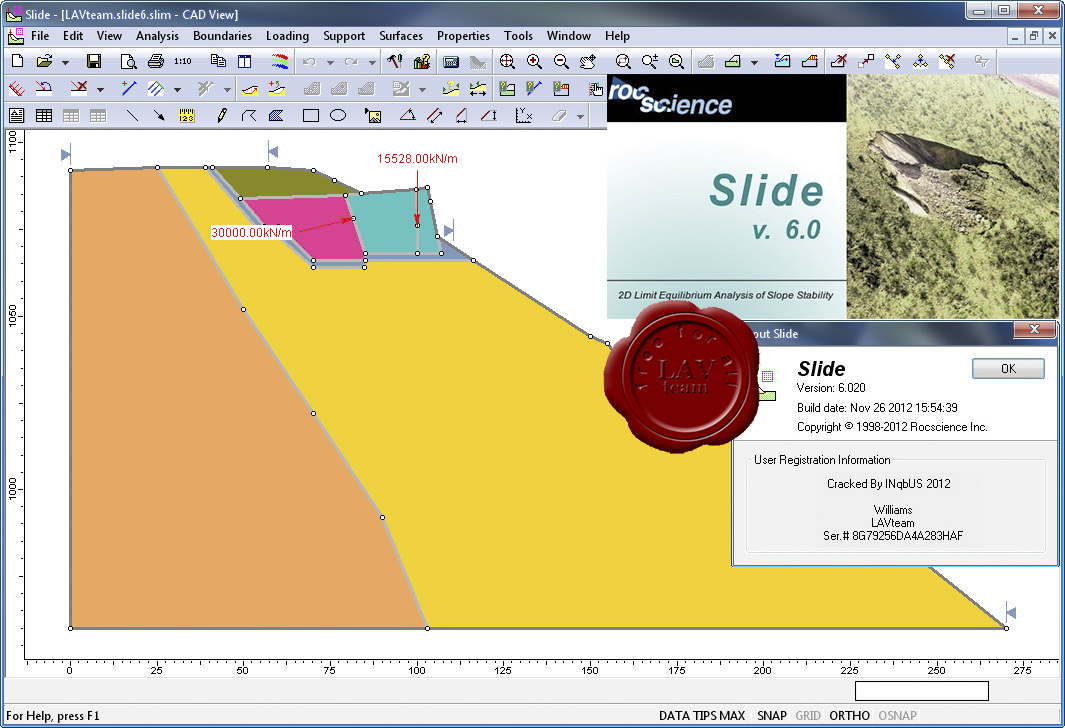Toggle OSNAP in the status bar
The width and height of the screenshot is (1065, 728).
pos(897,716)
